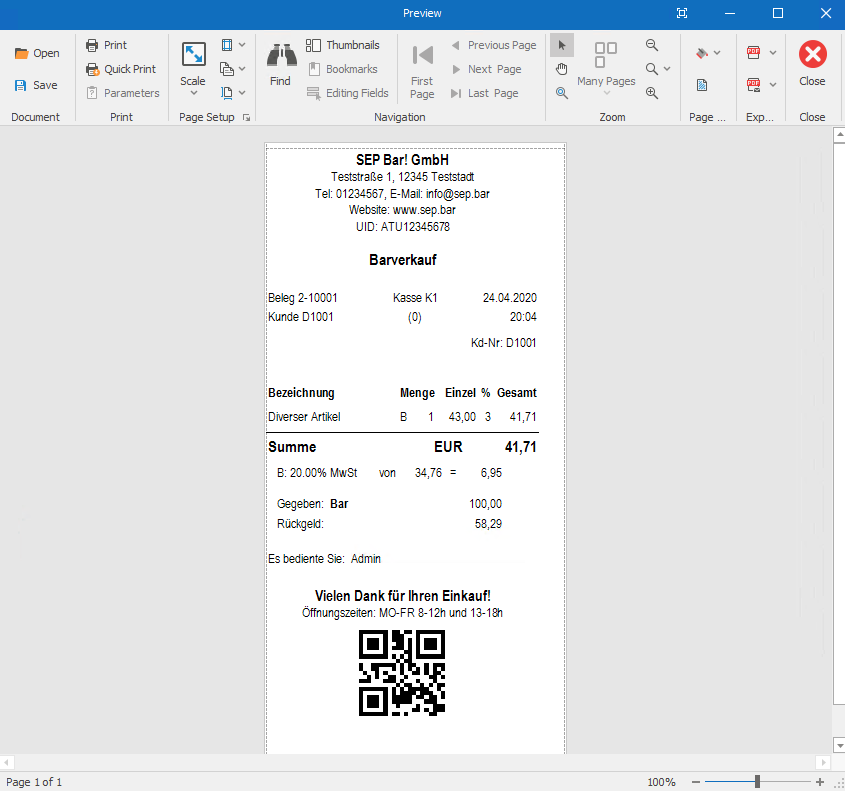The image size is (845, 791).
Task: Click the Rückgeld amount 58,29
Action: [x=488, y=524]
